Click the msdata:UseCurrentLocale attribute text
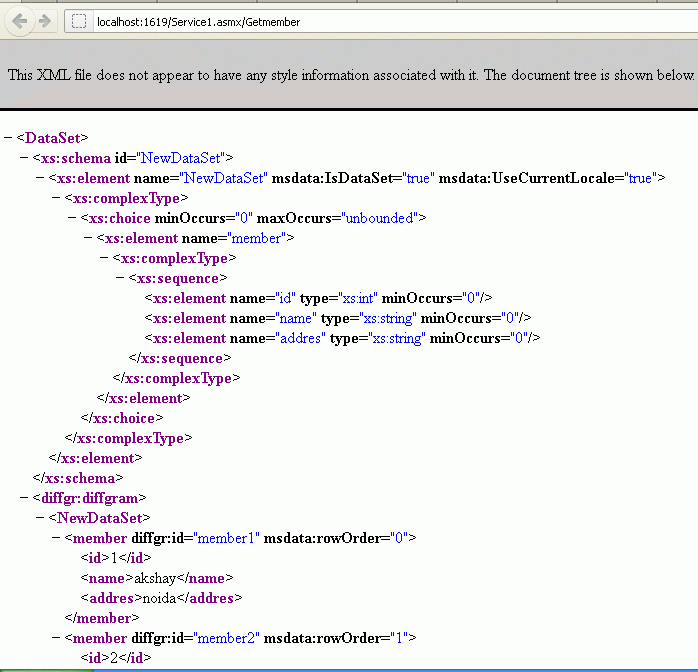698x672 pixels. 527,178
